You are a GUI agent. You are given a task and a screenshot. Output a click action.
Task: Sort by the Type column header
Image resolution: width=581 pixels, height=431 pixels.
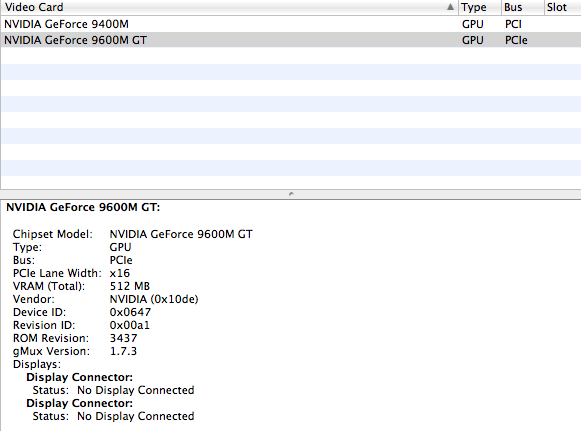pos(480,7)
